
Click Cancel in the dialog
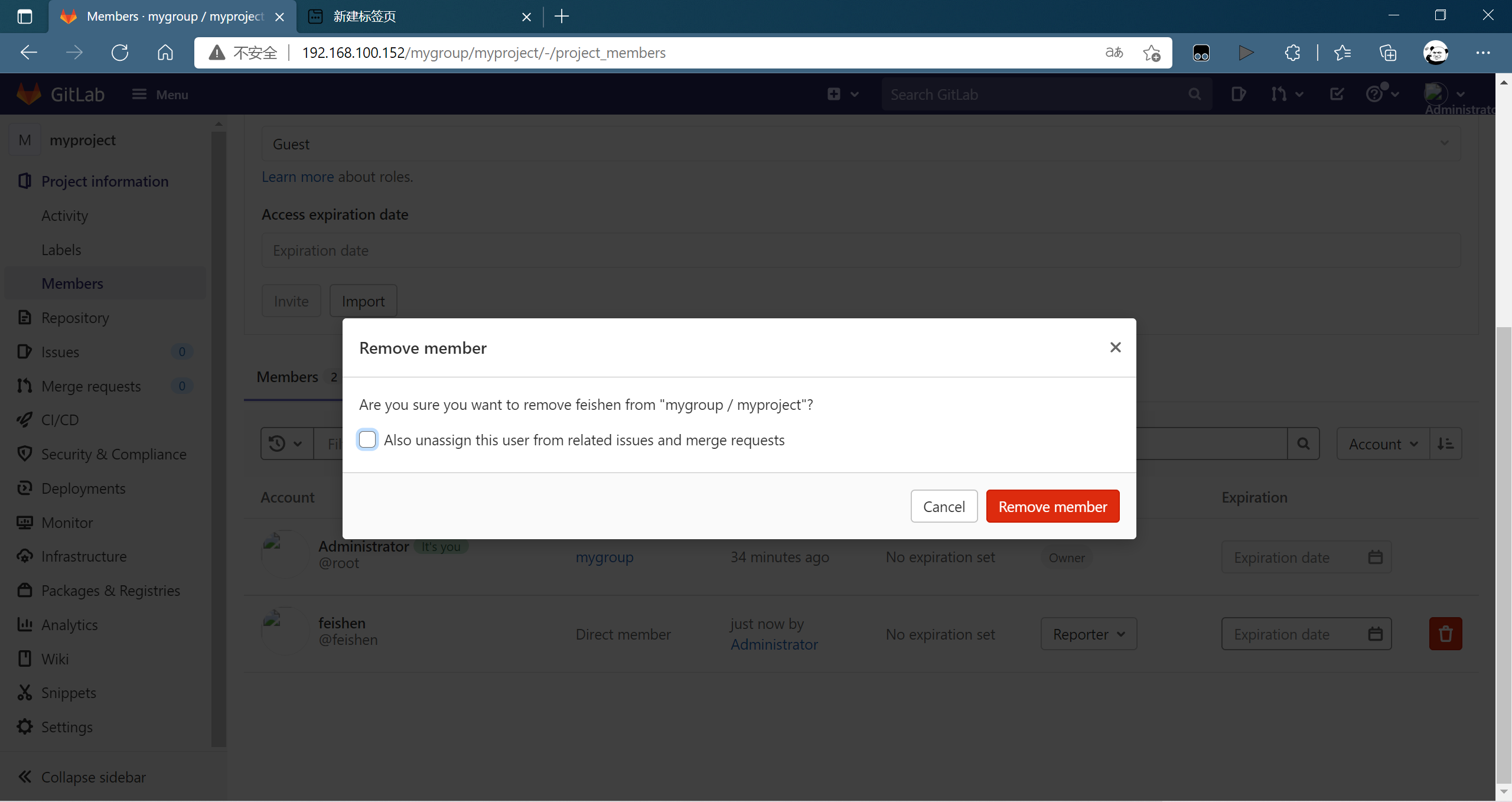(x=943, y=506)
